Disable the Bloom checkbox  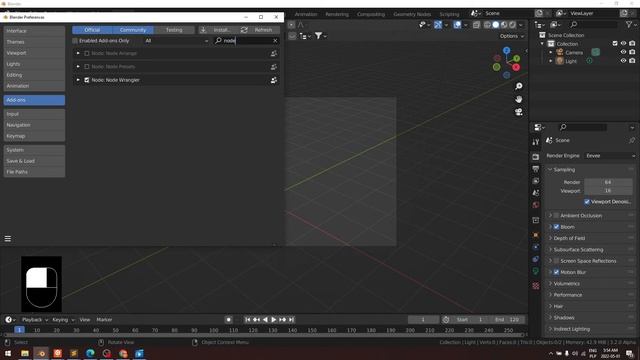tap(556, 227)
